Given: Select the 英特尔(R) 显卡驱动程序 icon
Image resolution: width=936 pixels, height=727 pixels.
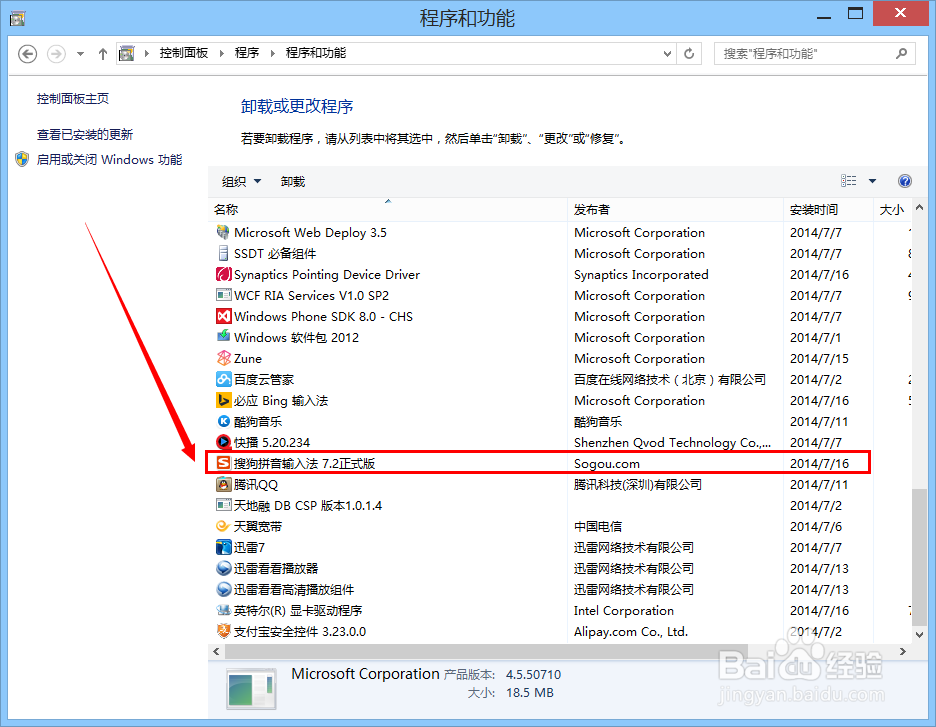Looking at the screenshot, I should pos(223,610).
